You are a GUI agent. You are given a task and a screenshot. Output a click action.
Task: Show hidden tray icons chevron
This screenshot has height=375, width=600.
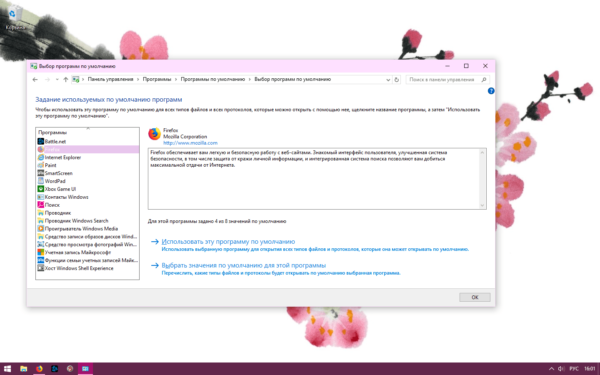pos(551,369)
